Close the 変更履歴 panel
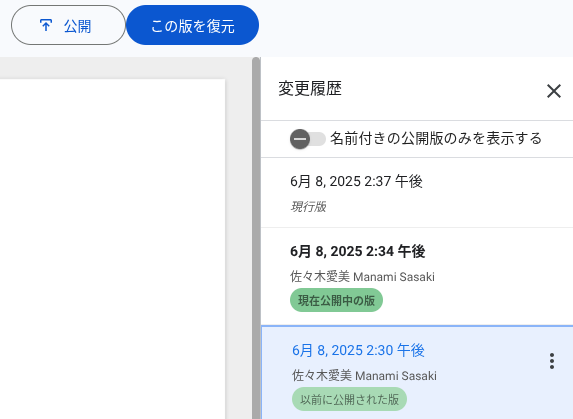This screenshot has height=419, width=573. point(554,91)
